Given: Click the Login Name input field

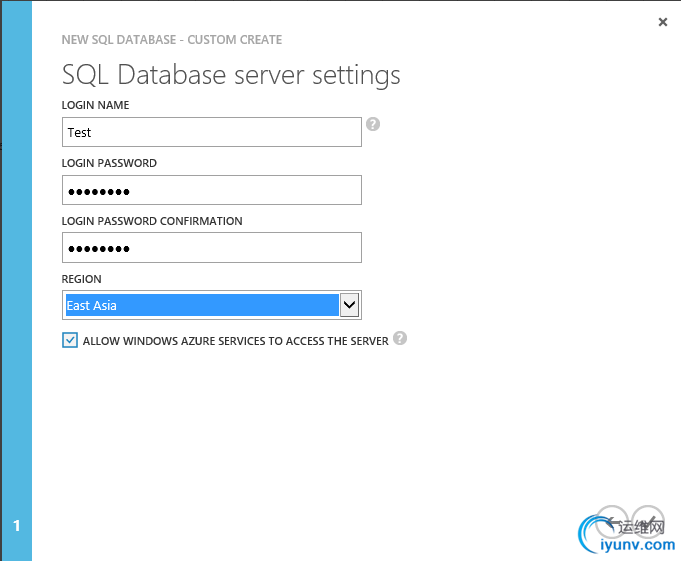Looking at the screenshot, I should [212, 132].
